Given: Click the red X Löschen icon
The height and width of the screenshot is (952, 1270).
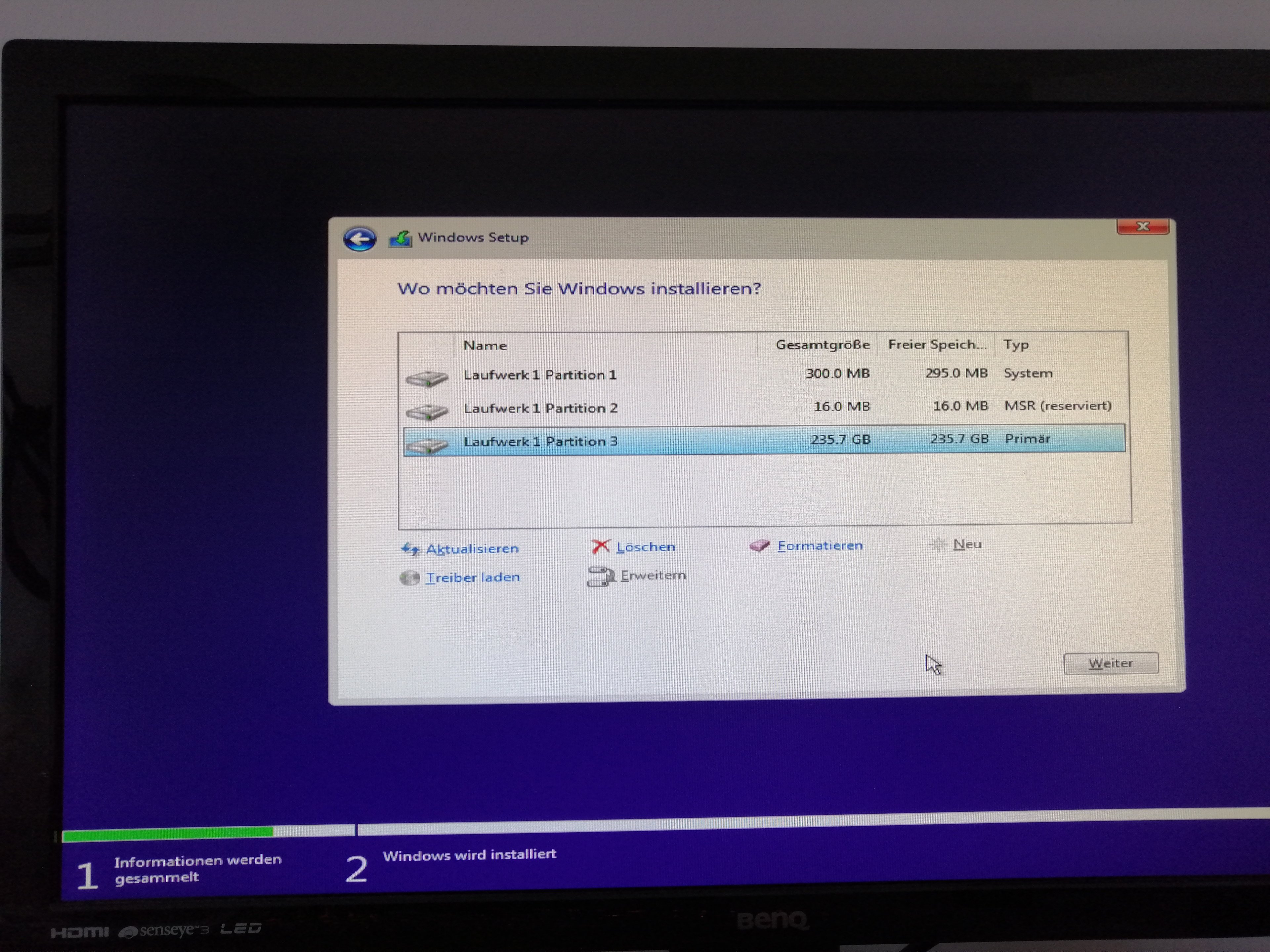Looking at the screenshot, I should (x=601, y=546).
